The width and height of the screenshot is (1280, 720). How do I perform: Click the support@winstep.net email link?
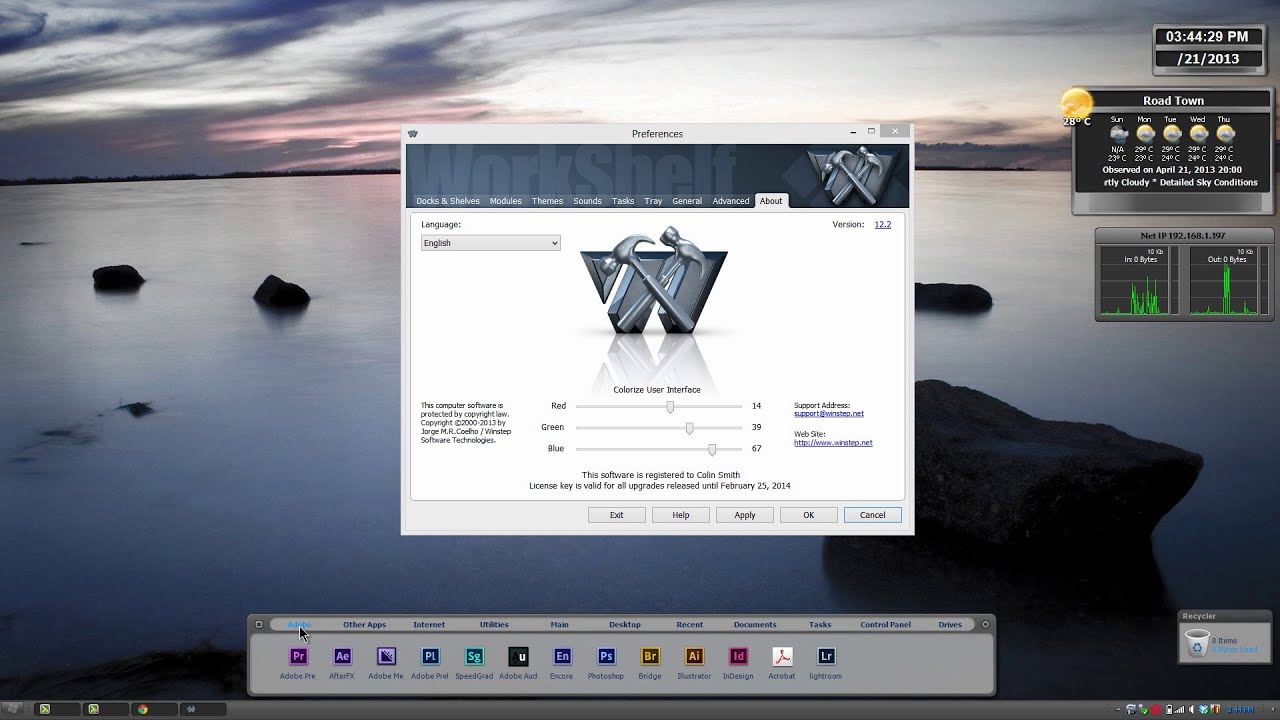(829, 414)
